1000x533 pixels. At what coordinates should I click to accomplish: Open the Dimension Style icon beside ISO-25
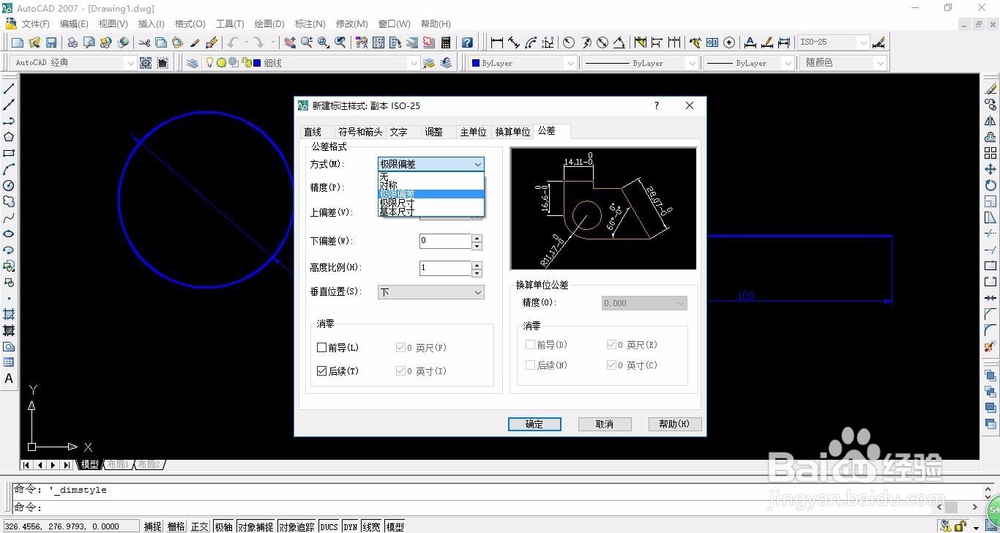pyautogui.click(x=879, y=43)
